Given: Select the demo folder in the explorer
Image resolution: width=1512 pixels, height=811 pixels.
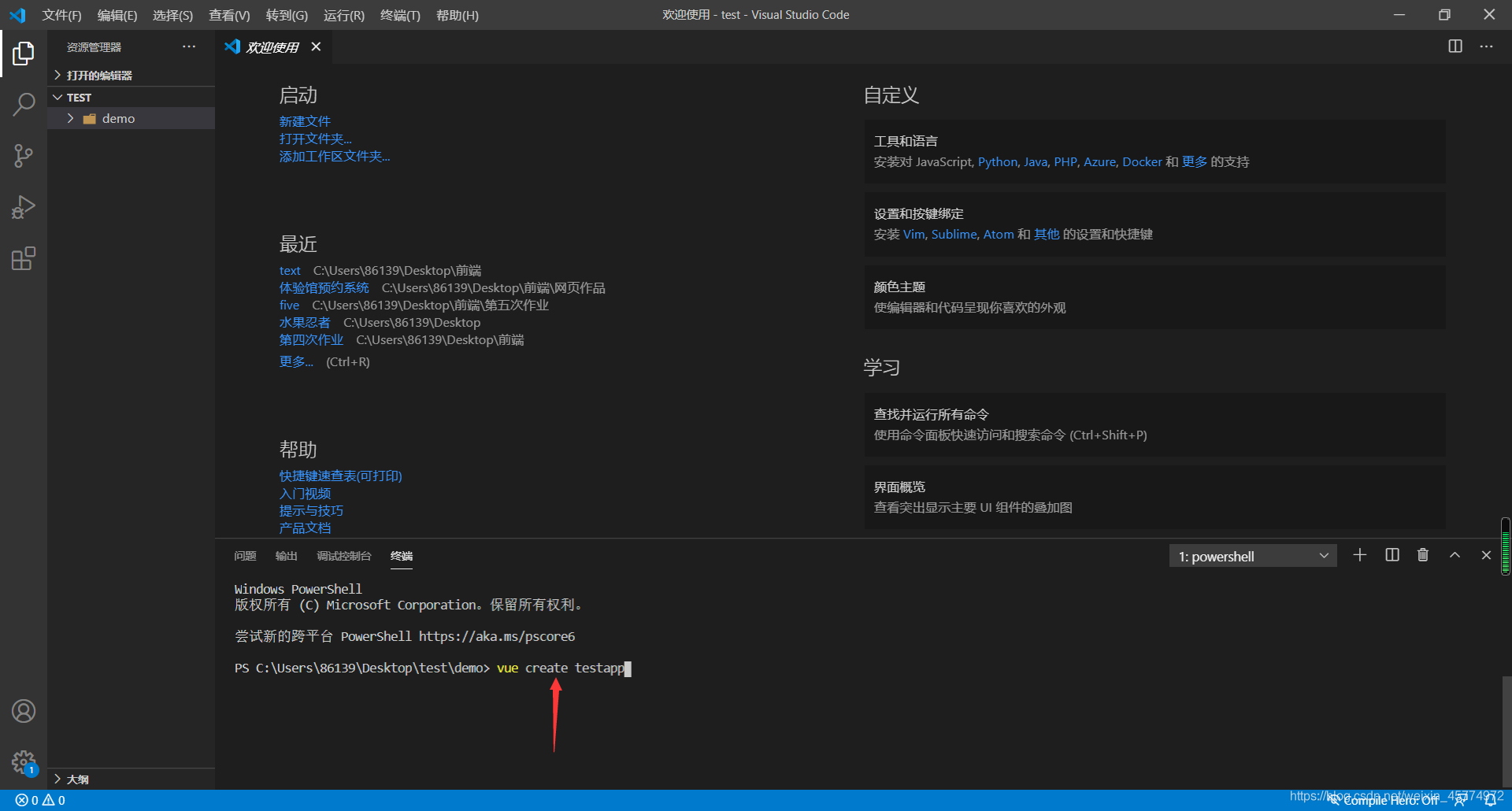Looking at the screenshot, I should 131,118.
